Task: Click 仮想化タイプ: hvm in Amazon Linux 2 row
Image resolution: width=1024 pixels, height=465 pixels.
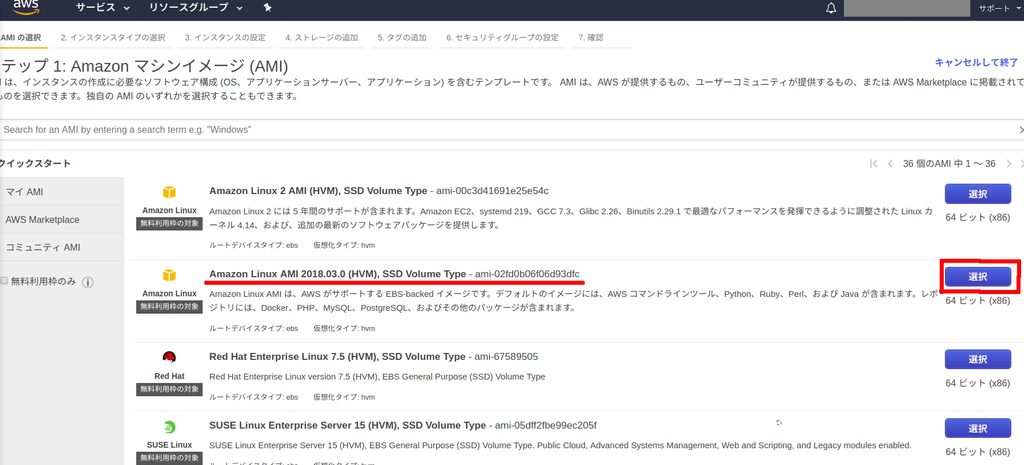Action: pyautogui.click(x=344, y=245)
